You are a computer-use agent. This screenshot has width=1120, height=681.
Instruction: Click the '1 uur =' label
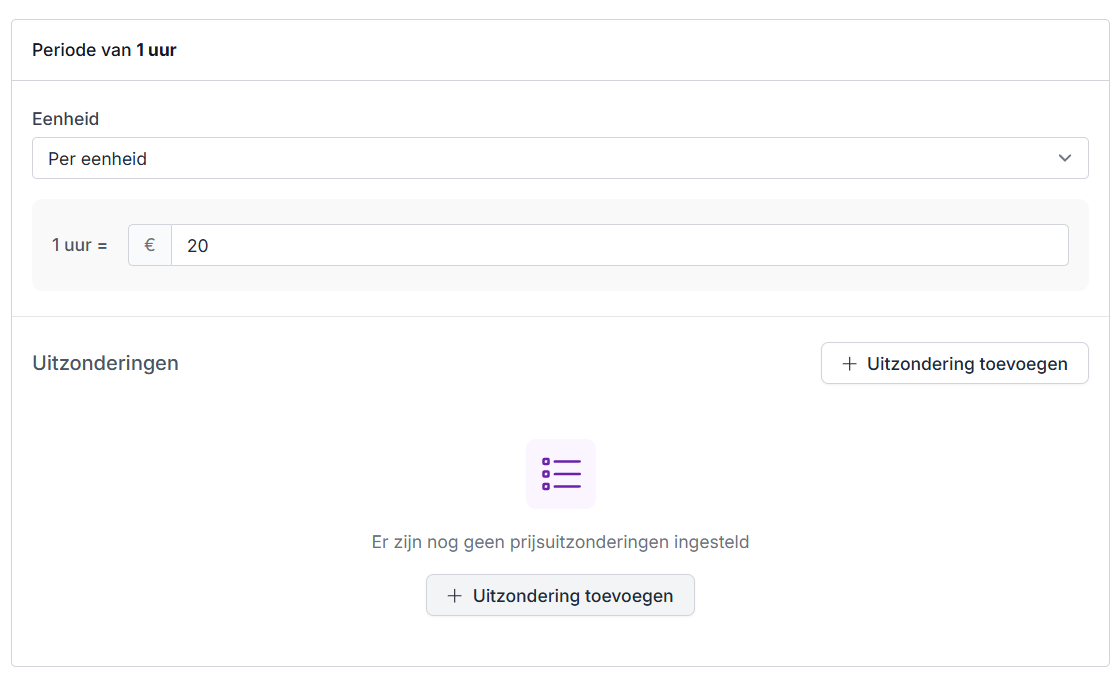click(79, 245)
